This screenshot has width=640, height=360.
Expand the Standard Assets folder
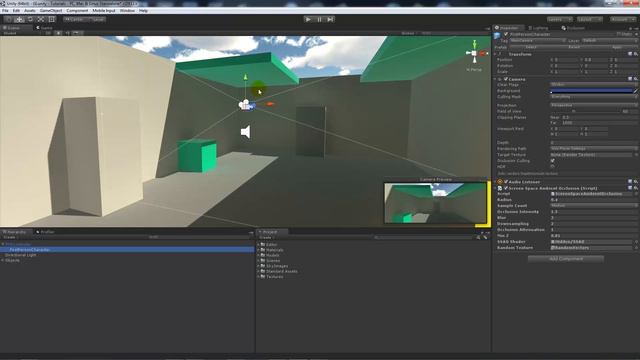258,271
